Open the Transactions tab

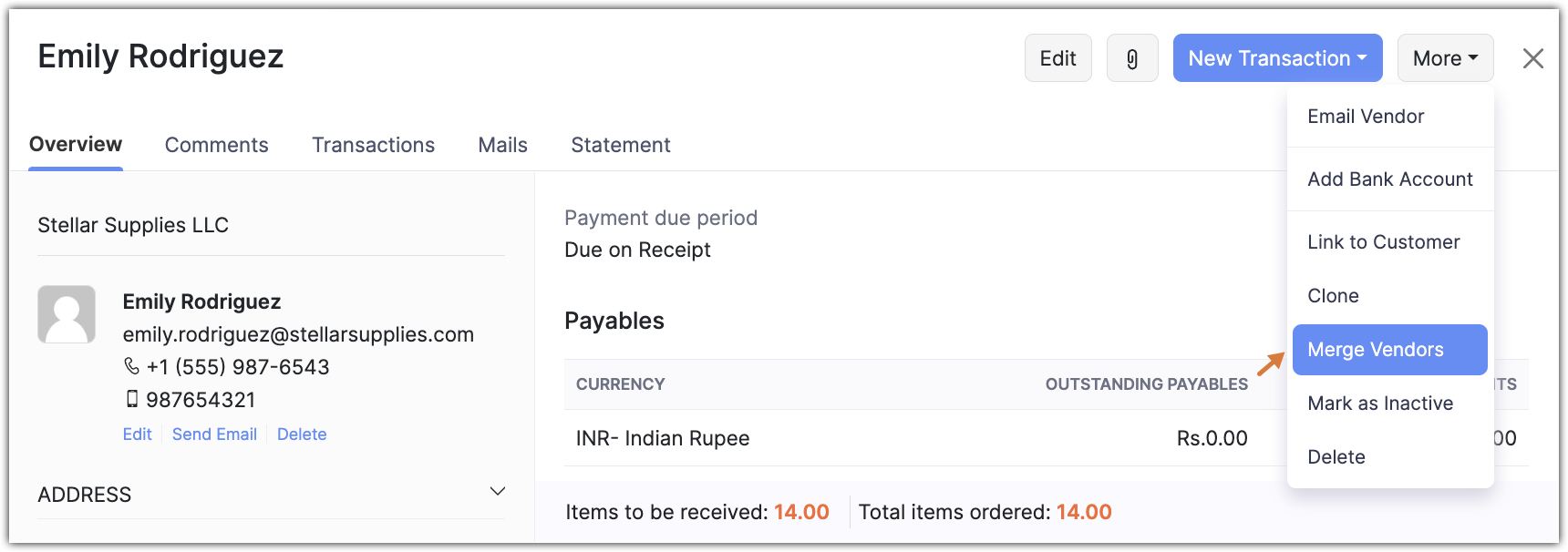coord(373,145)
